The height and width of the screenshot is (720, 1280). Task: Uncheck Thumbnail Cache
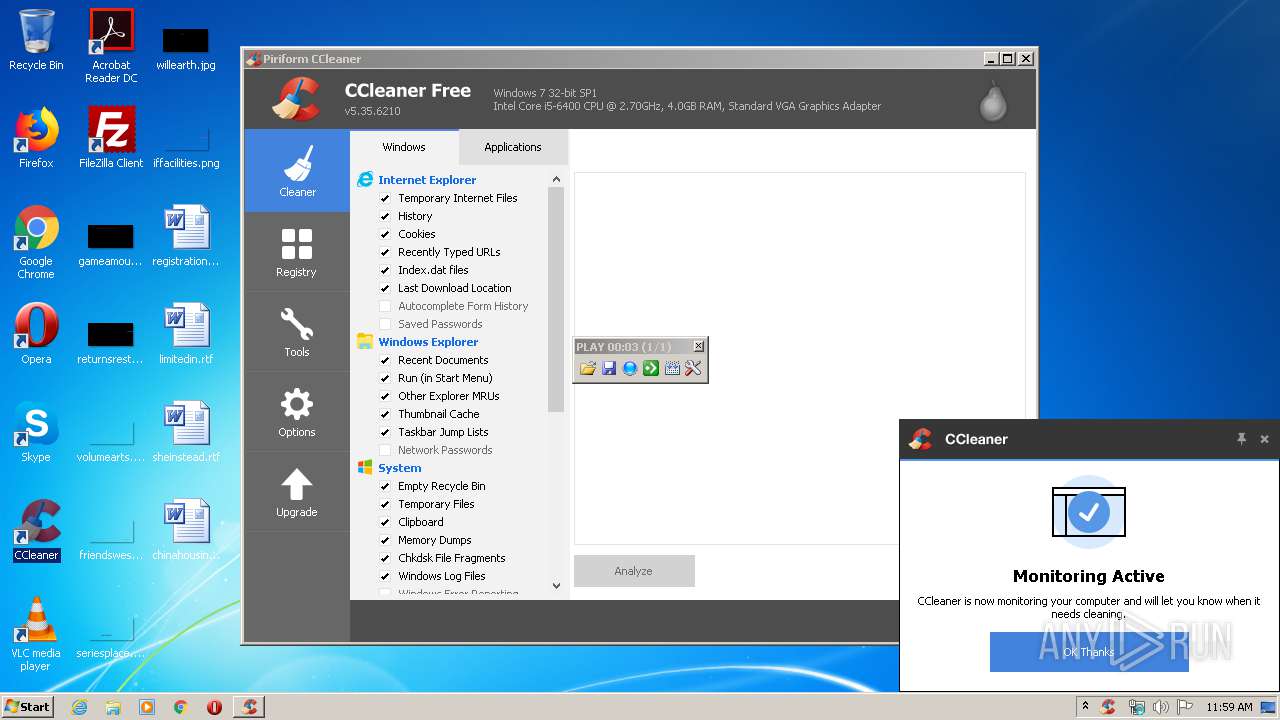pyautogui.click(x=385, y=414)
